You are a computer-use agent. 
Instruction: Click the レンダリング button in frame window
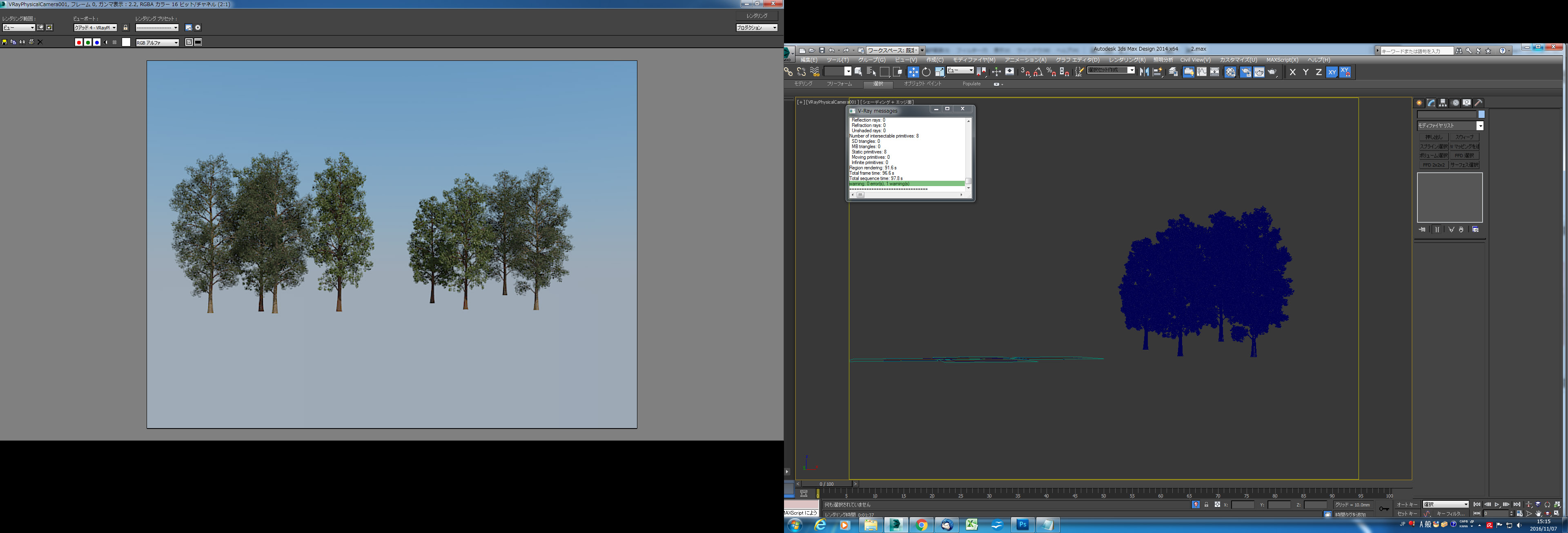pos(757,16)
